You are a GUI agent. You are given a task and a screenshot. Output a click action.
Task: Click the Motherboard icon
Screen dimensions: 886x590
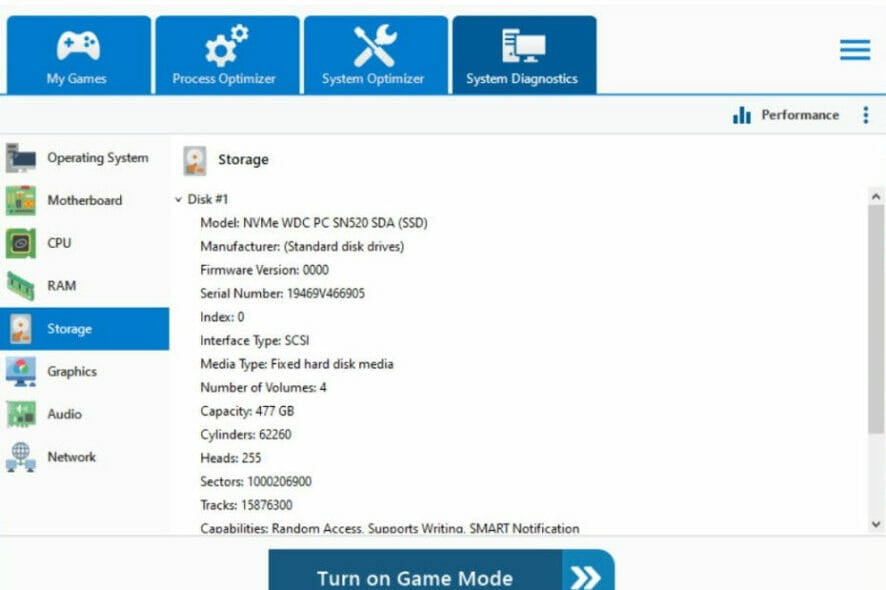(x=21, y=201)
